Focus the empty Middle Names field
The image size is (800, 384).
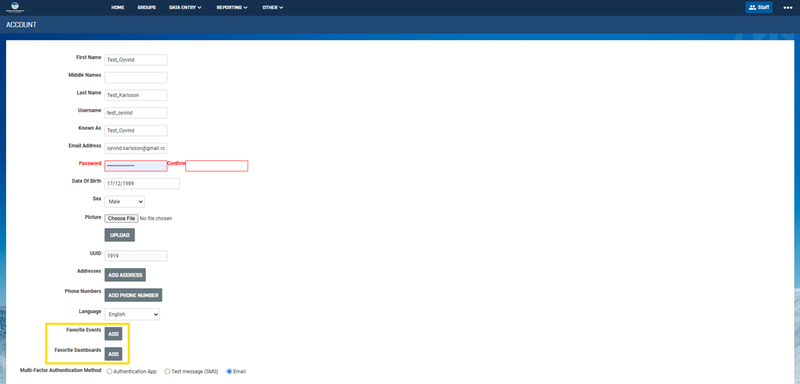[136, 78]
